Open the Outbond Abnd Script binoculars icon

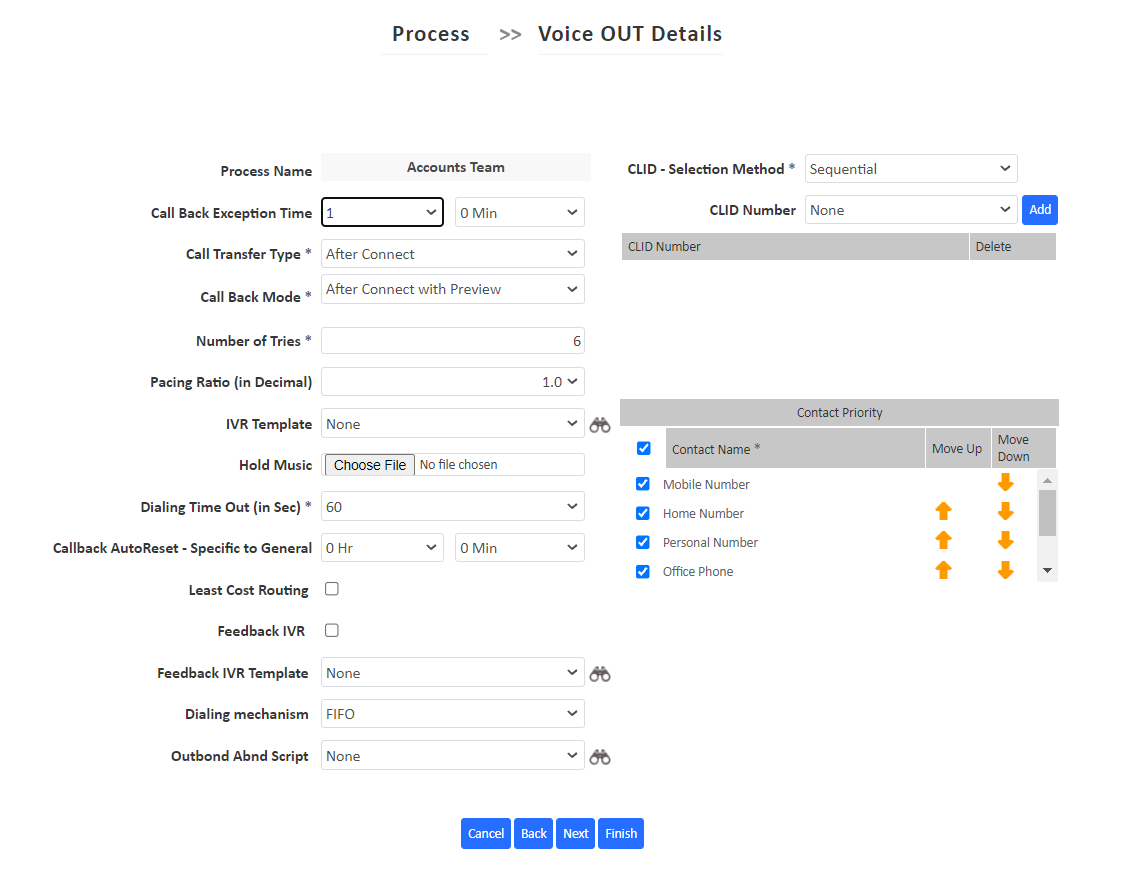tap(599, 756)
